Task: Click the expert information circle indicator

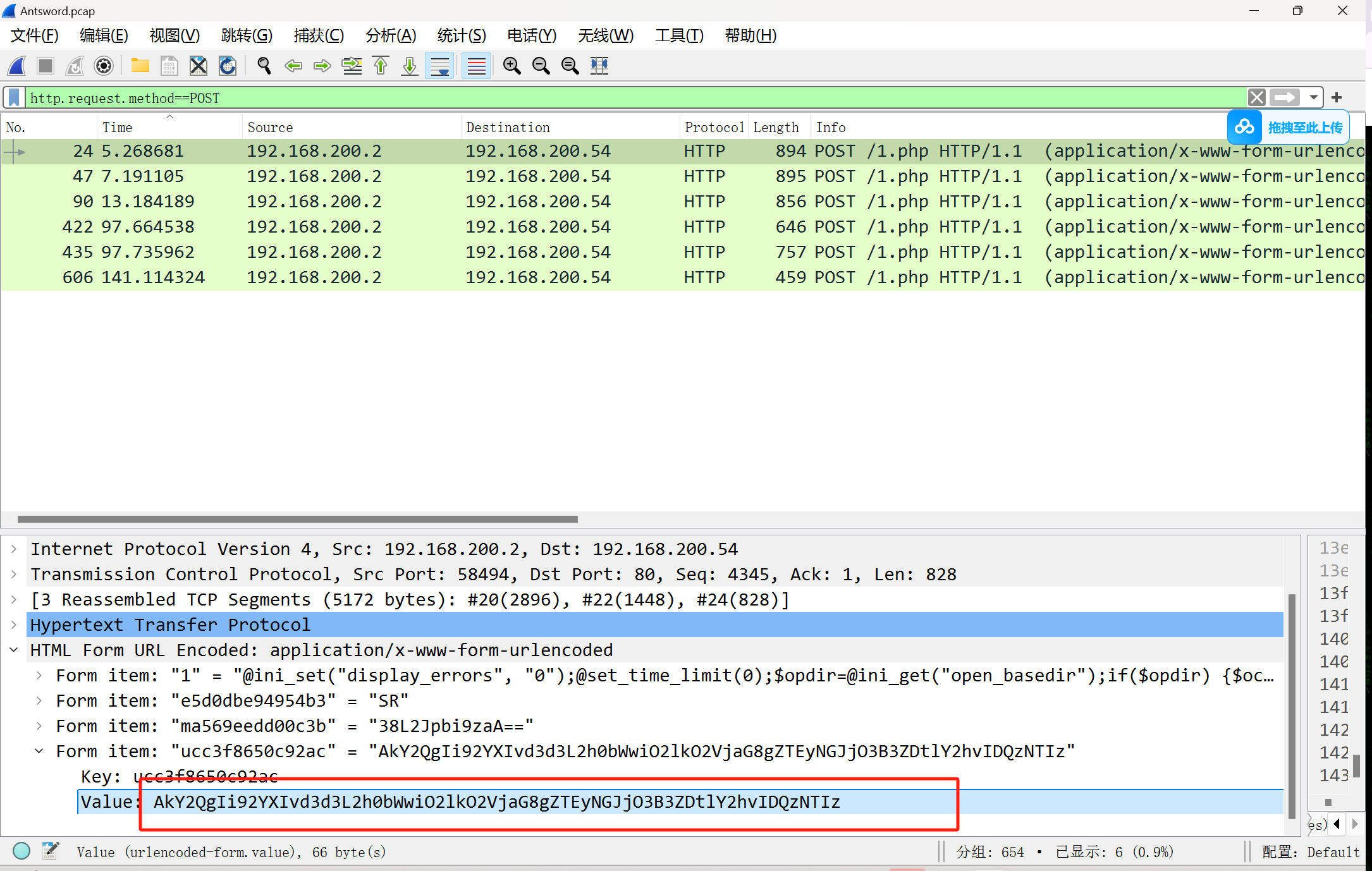Action: [x=21, y=851]
